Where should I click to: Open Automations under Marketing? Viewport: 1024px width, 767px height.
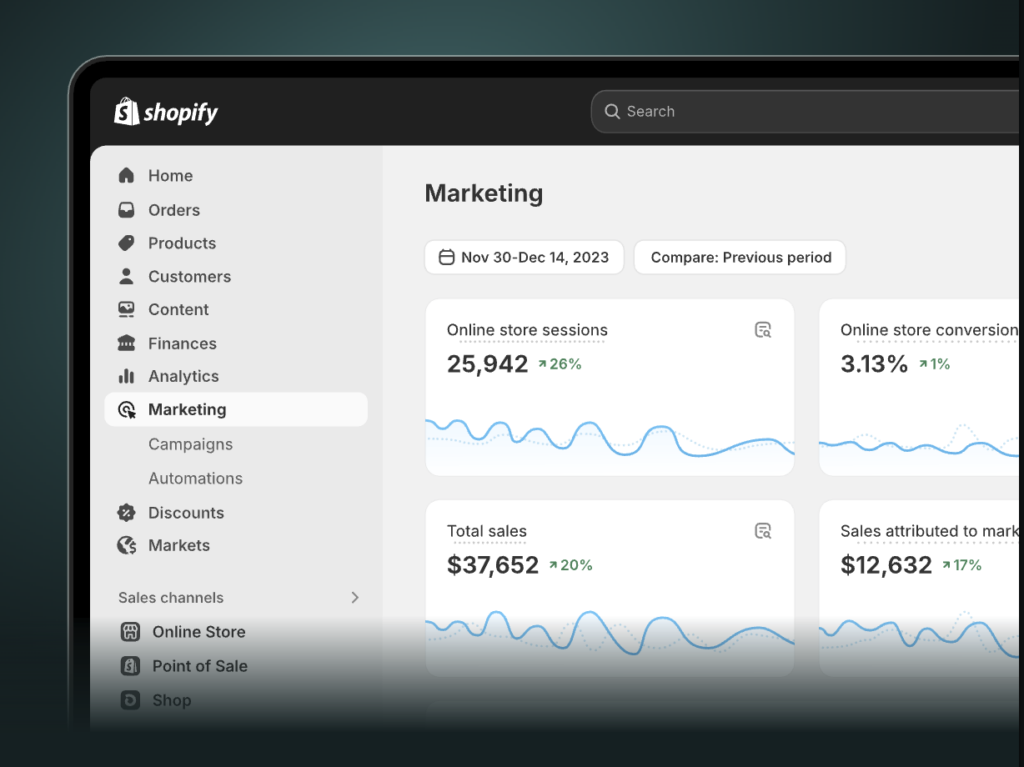coord(195,478)
